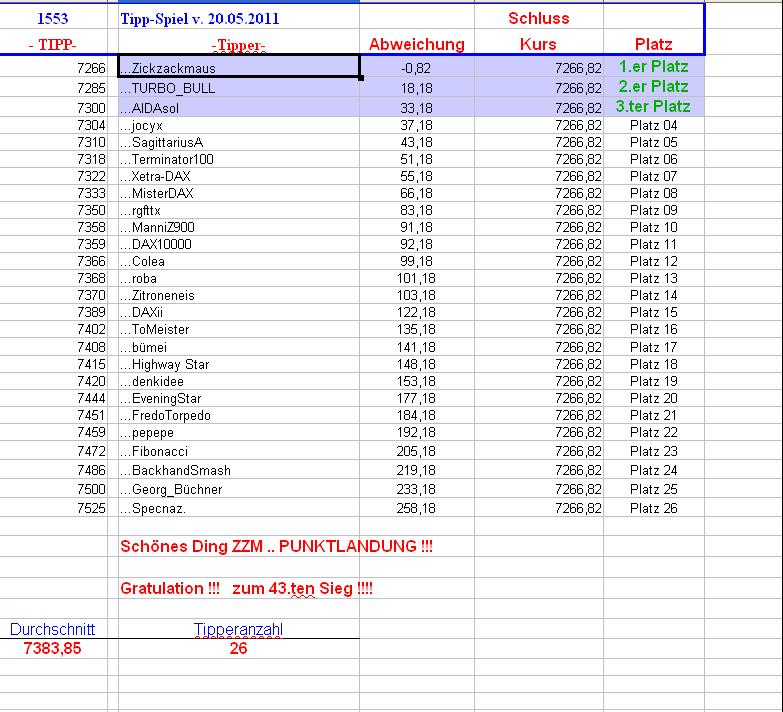Viewport: 783px width, 712px height.
Task: Click the tipper count value 26
Action: click(239, 648)
